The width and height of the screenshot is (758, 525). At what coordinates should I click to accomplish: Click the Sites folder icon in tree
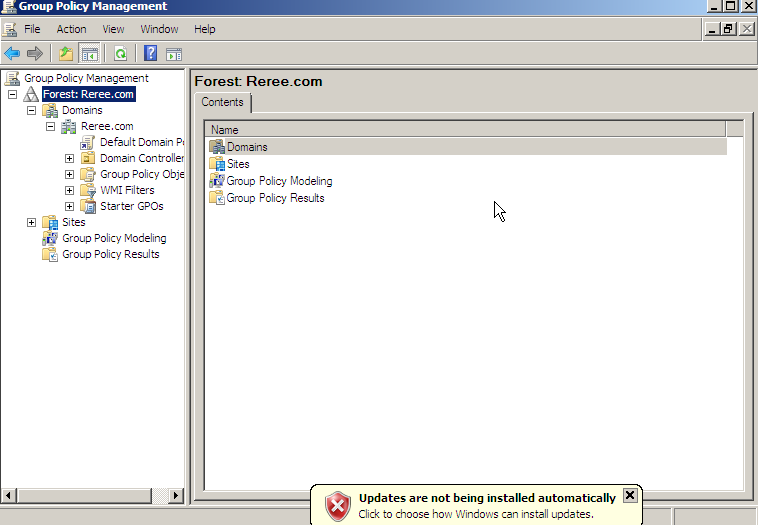click(x=50, y=222)
